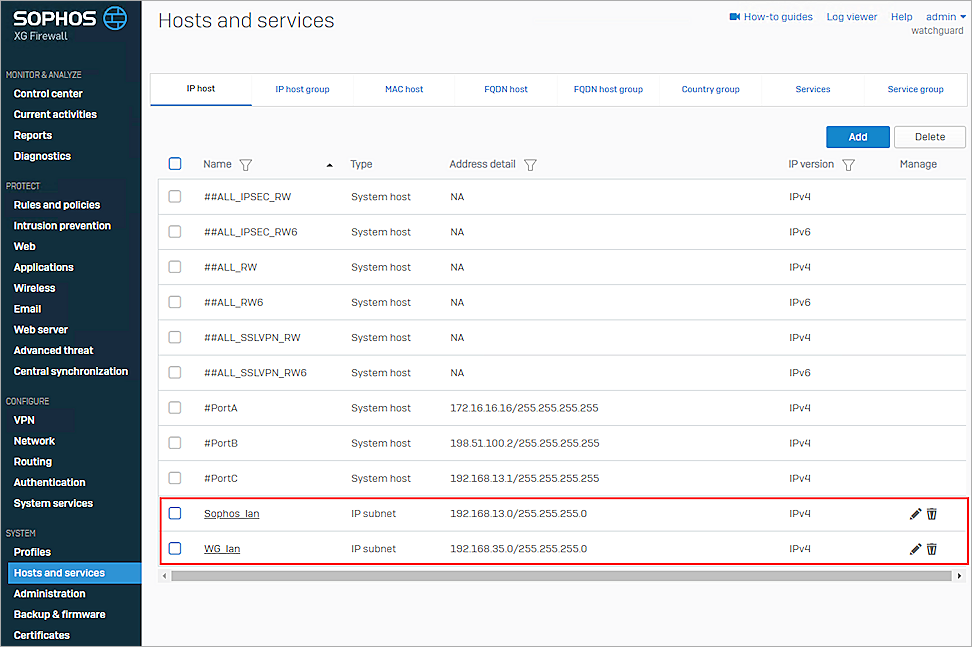Viewport: 972px width, 647px height.
Task: Navigate to Hosts and services in the sidebar
Action: tap(60, 572)
